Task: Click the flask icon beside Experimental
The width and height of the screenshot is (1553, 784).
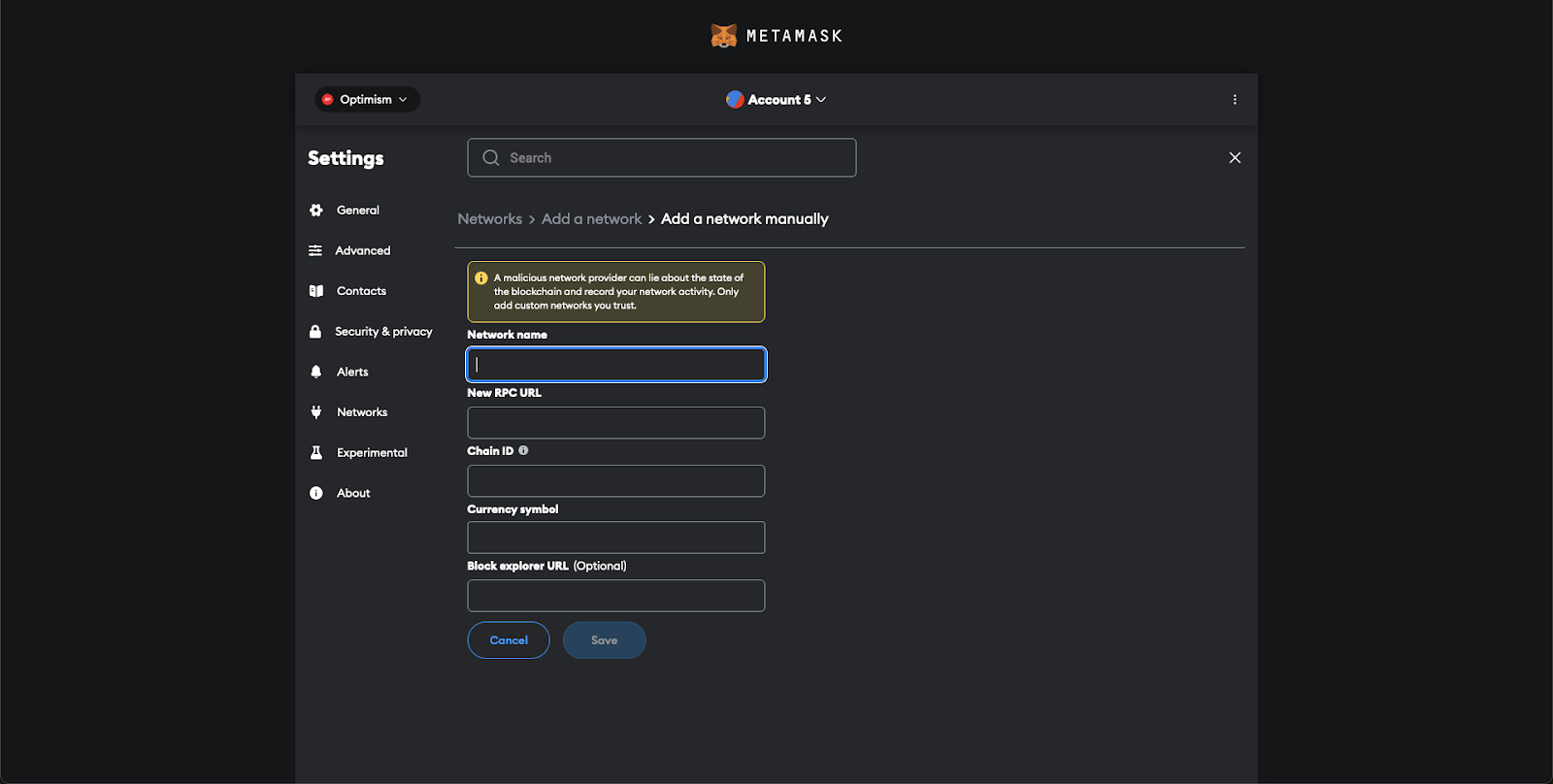Action: pyautogui.click(x=315, y=453)
